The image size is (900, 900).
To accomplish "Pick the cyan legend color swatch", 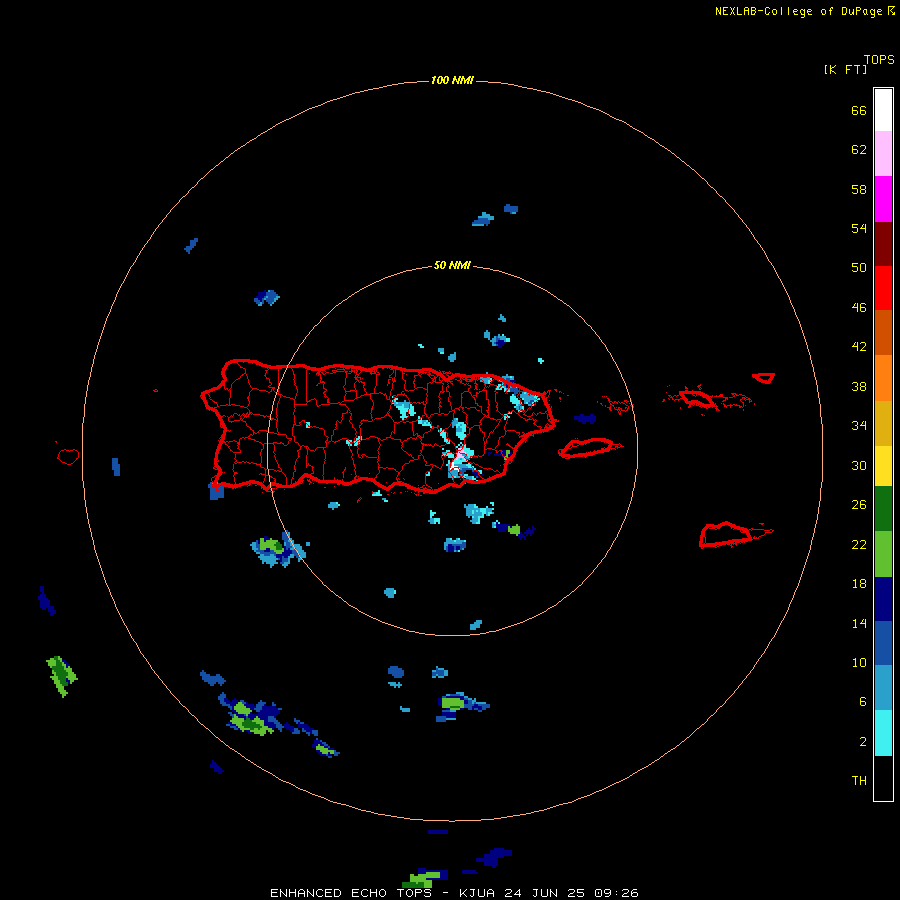I will (x=883, y=733).
